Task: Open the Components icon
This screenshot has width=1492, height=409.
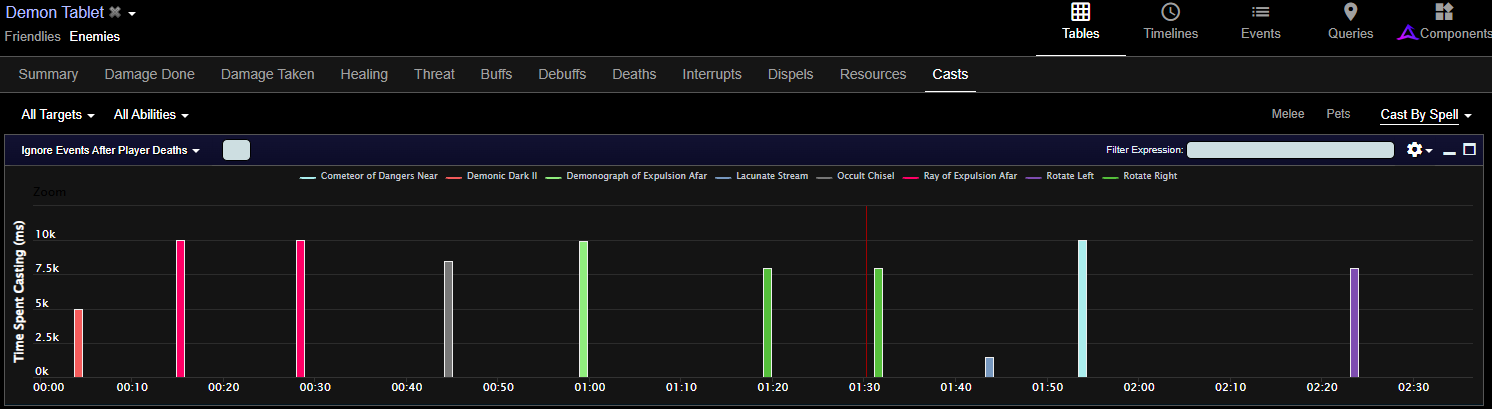Action: pos(1444,12)
